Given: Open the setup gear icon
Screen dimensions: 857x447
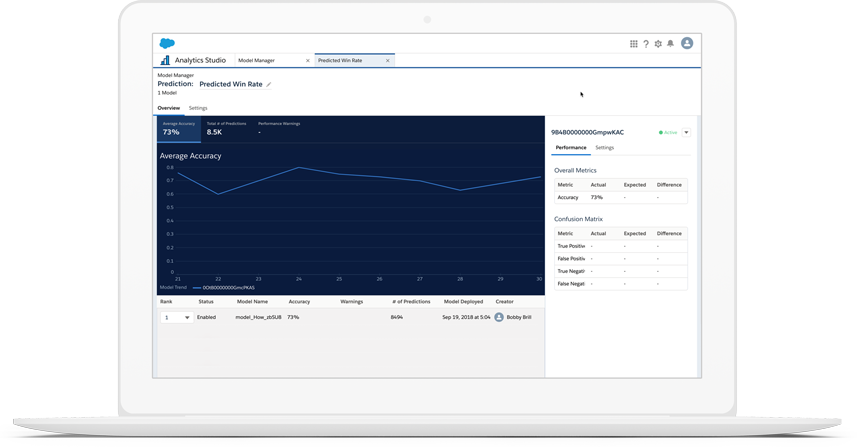Looking at the screenshot, I should [x=658, y=44].
